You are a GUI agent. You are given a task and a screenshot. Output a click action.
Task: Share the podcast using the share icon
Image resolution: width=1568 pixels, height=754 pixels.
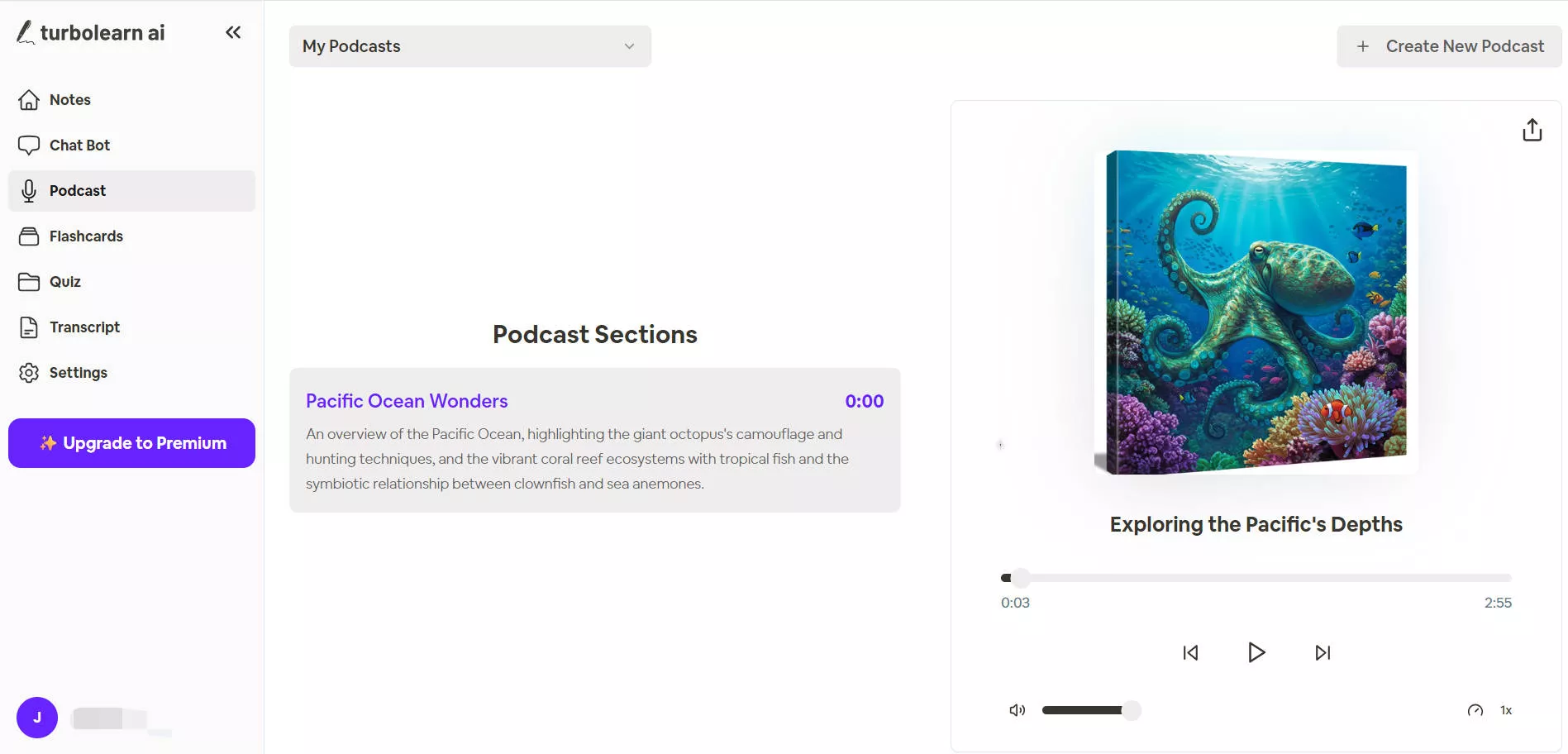[x=1532, y=130]
